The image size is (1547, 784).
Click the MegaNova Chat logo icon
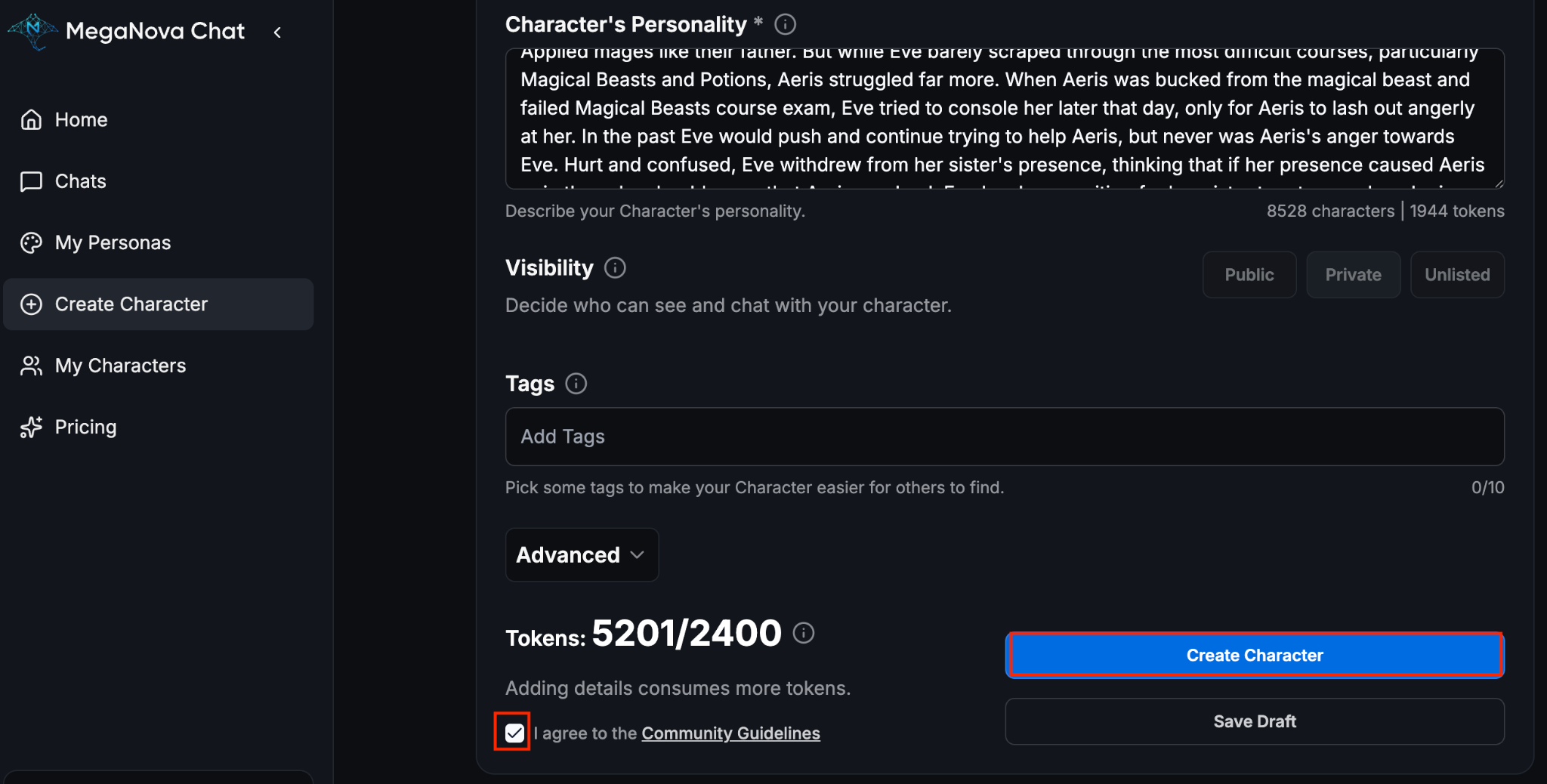(x=32, y=31)
